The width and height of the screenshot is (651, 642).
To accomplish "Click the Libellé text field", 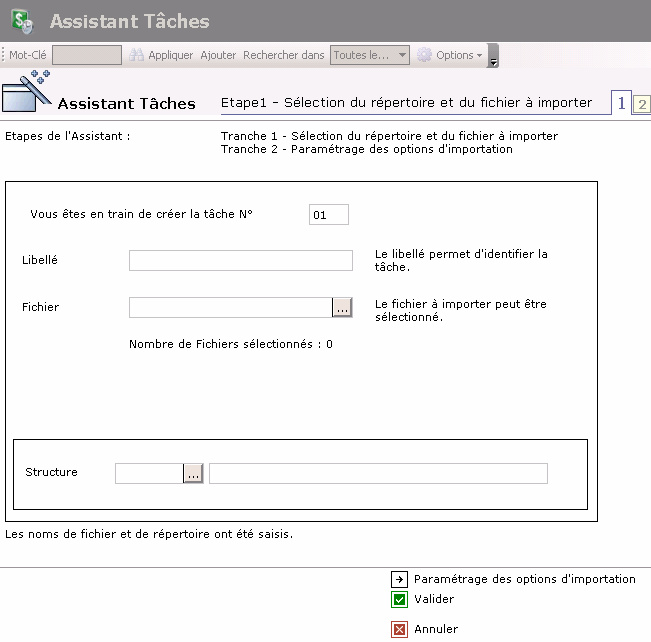I will pyautogui.click(x=240, y=261).
